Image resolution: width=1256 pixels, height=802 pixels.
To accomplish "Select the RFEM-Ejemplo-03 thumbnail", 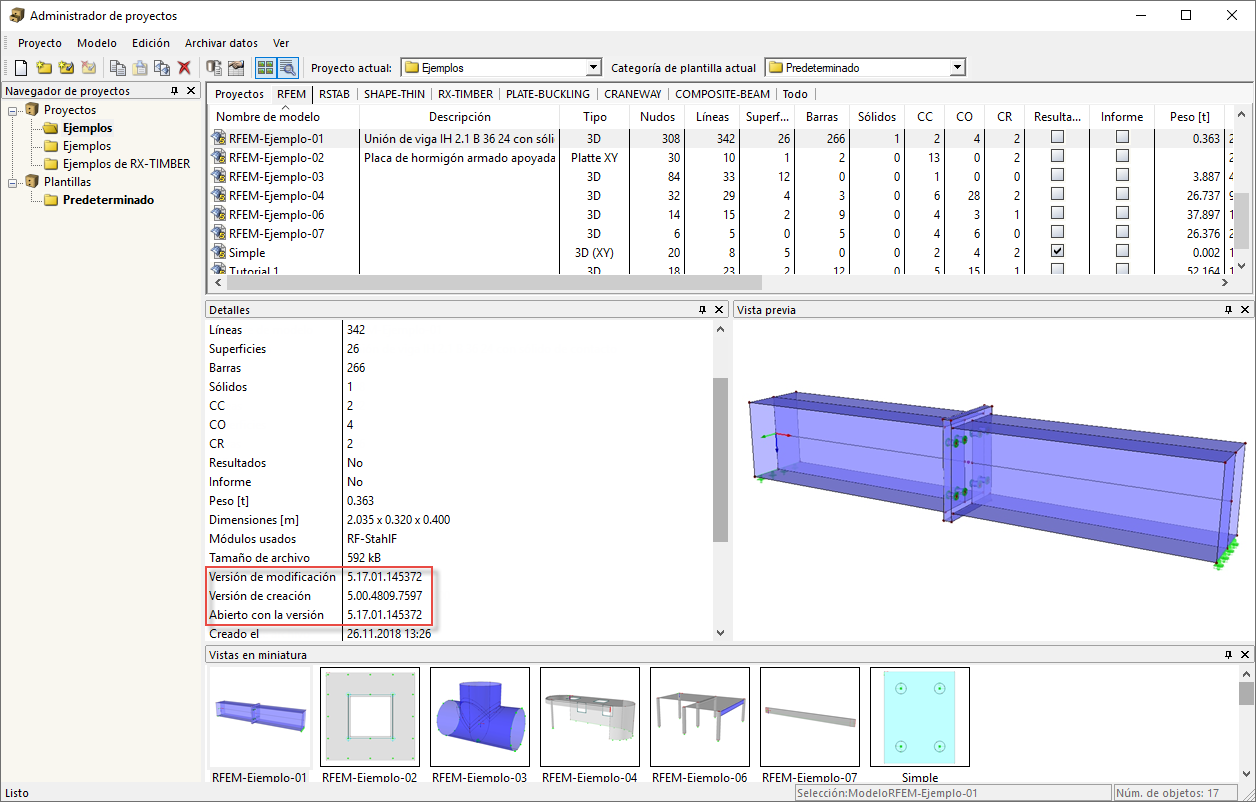I will coord(480,717).
